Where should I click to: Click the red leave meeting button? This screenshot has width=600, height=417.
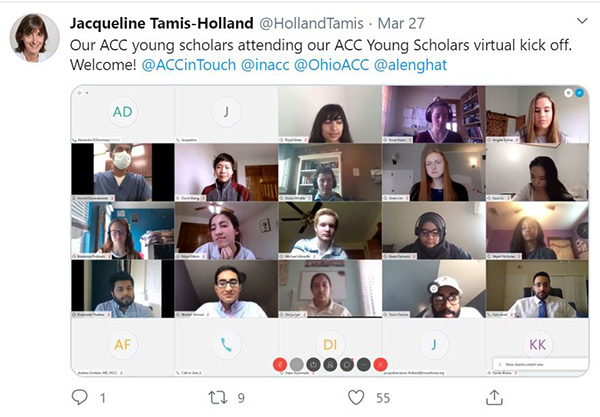[380, 365]
